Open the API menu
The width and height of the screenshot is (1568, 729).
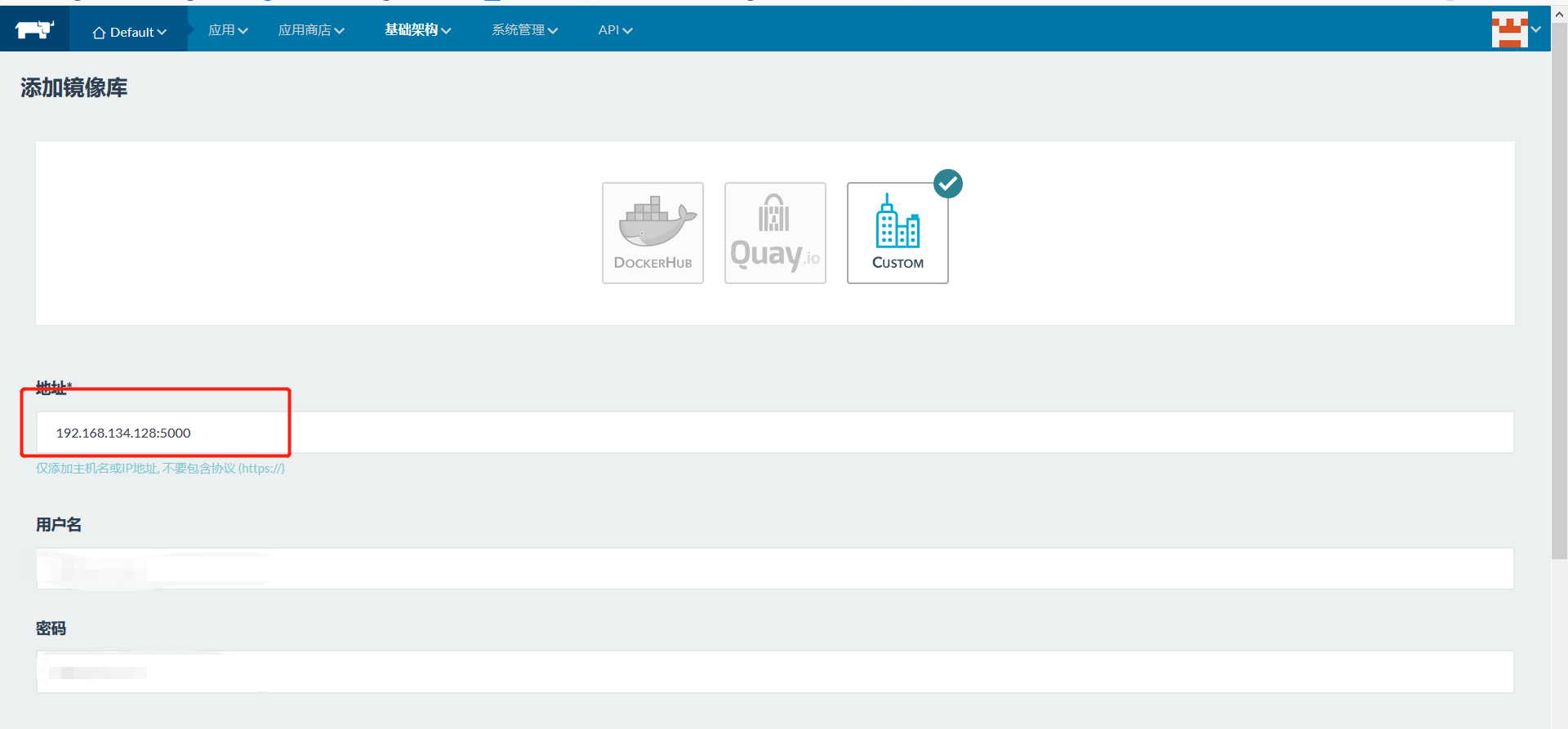click(615, 30)
